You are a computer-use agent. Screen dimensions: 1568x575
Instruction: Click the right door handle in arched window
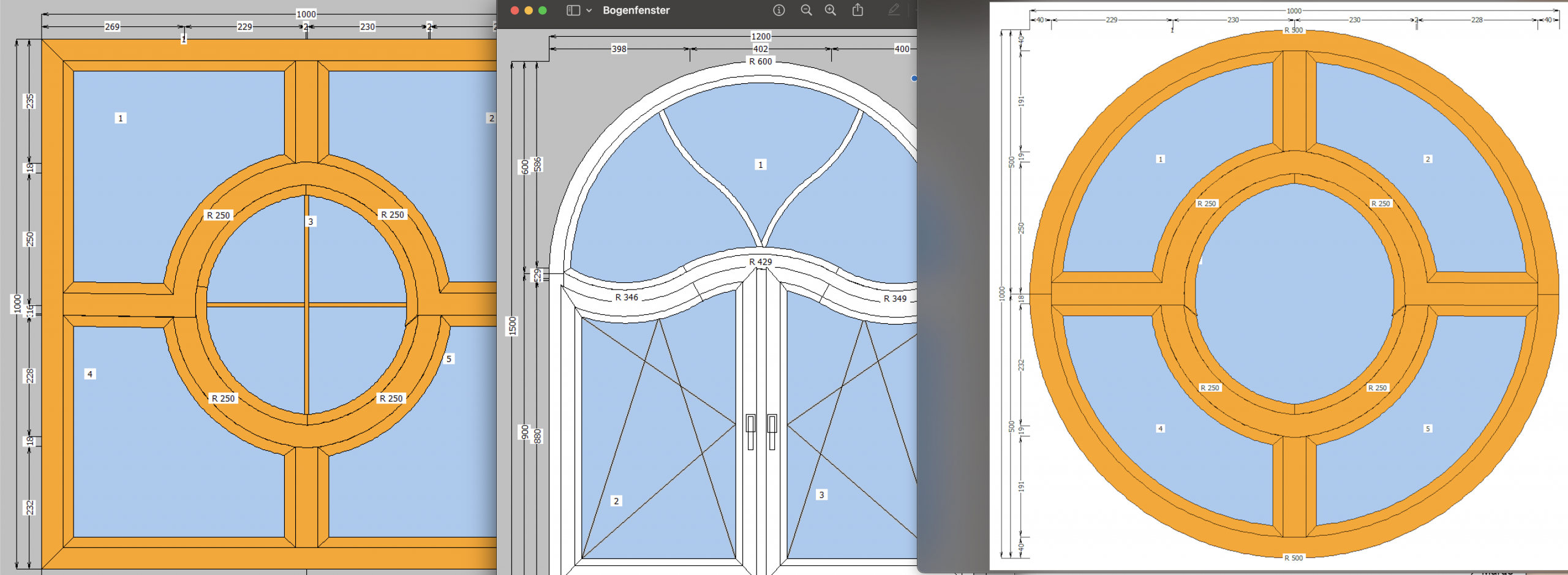click(772, 431)
